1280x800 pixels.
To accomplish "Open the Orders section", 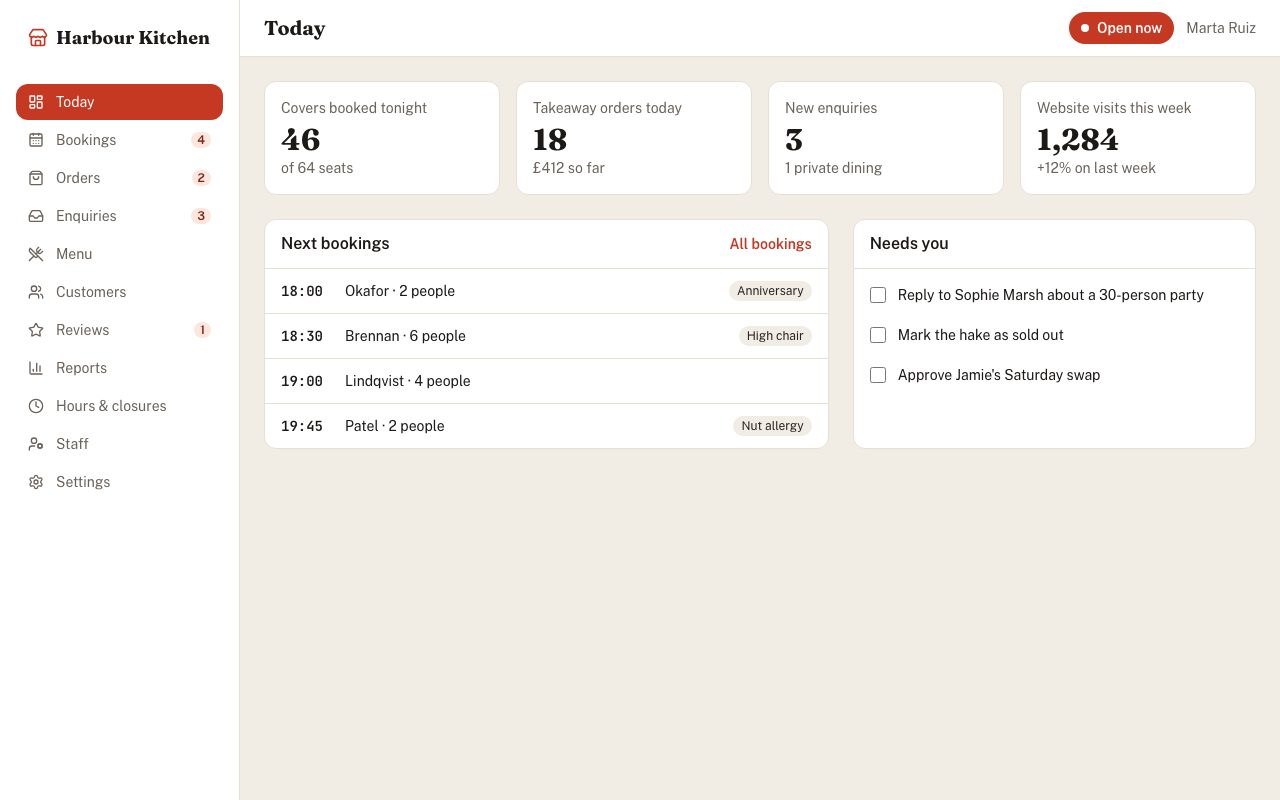I will pos(119,178).
